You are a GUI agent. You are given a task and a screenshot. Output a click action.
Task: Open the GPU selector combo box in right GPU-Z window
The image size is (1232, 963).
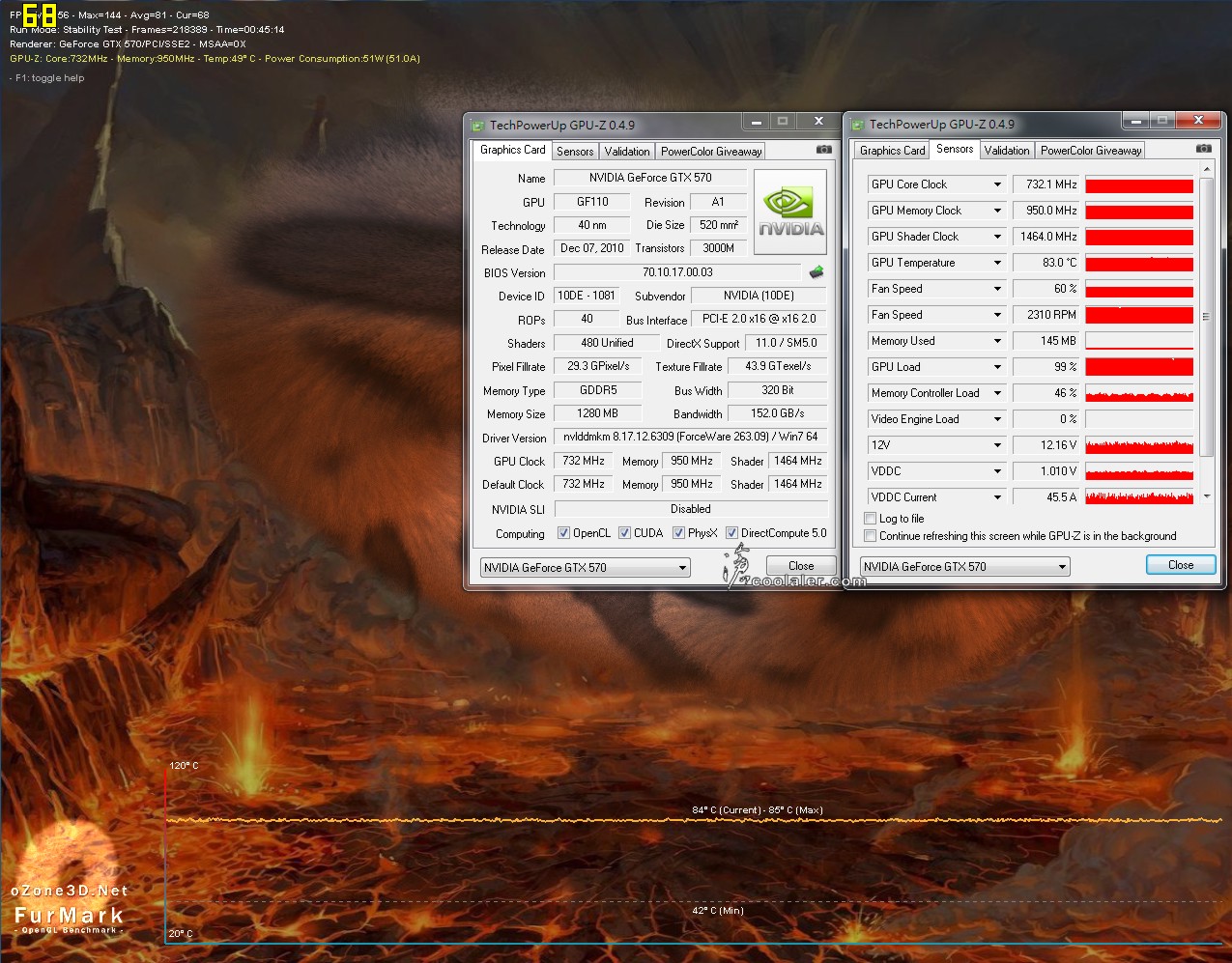[x=964, y=567]
